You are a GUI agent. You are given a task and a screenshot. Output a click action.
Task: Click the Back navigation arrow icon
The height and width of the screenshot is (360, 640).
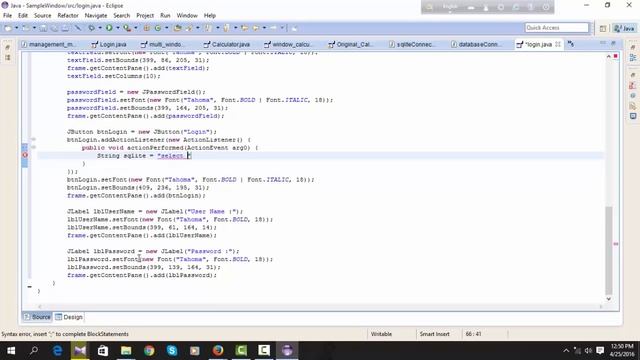[256, 28]
